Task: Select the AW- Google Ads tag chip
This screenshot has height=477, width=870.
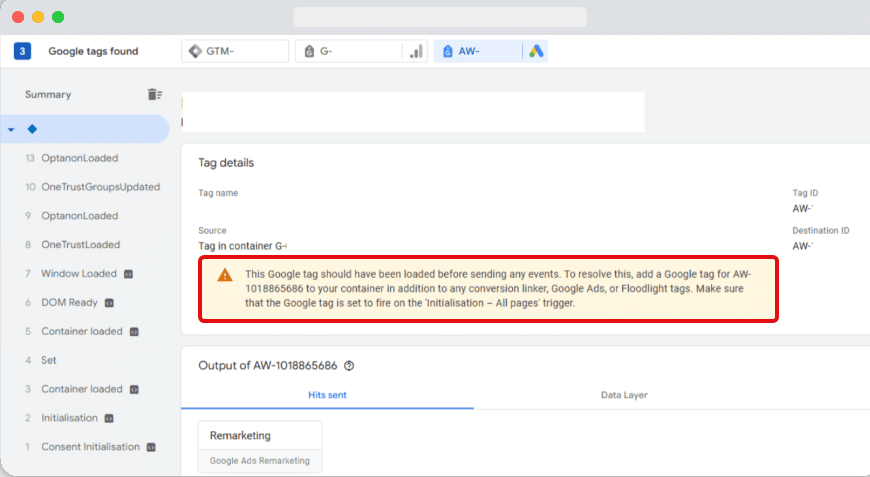Action: point(490,51)
